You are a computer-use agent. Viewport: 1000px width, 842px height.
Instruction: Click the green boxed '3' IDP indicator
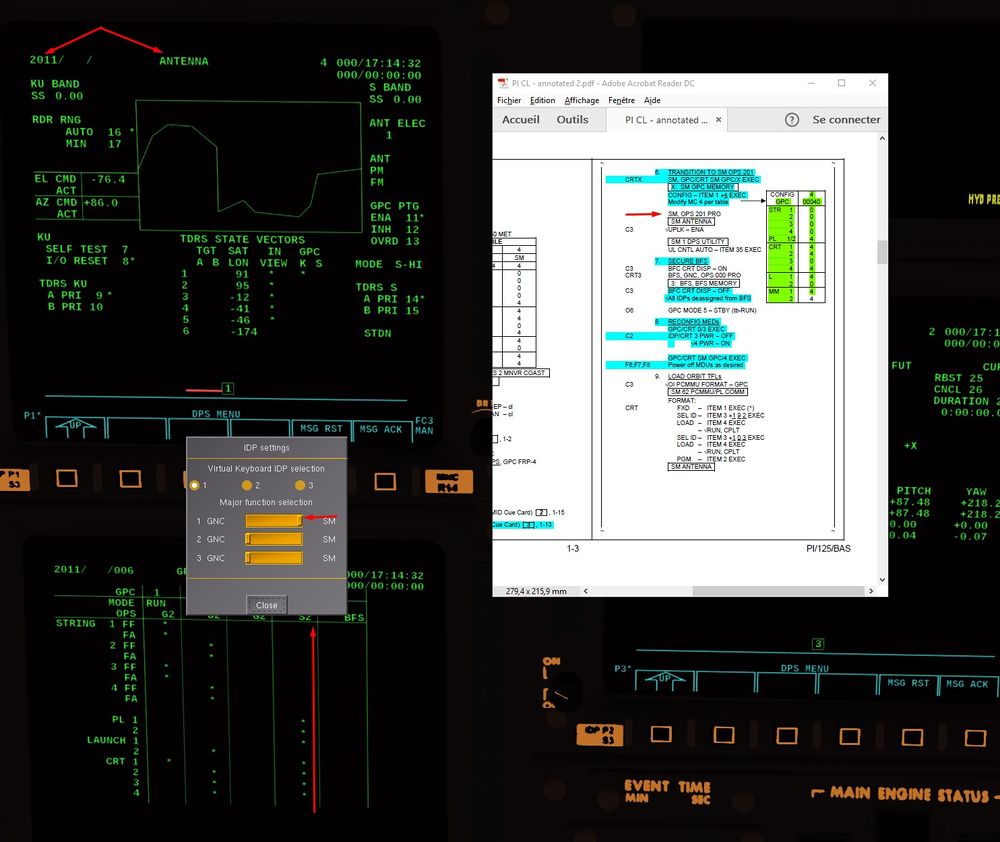click(818, 644)
